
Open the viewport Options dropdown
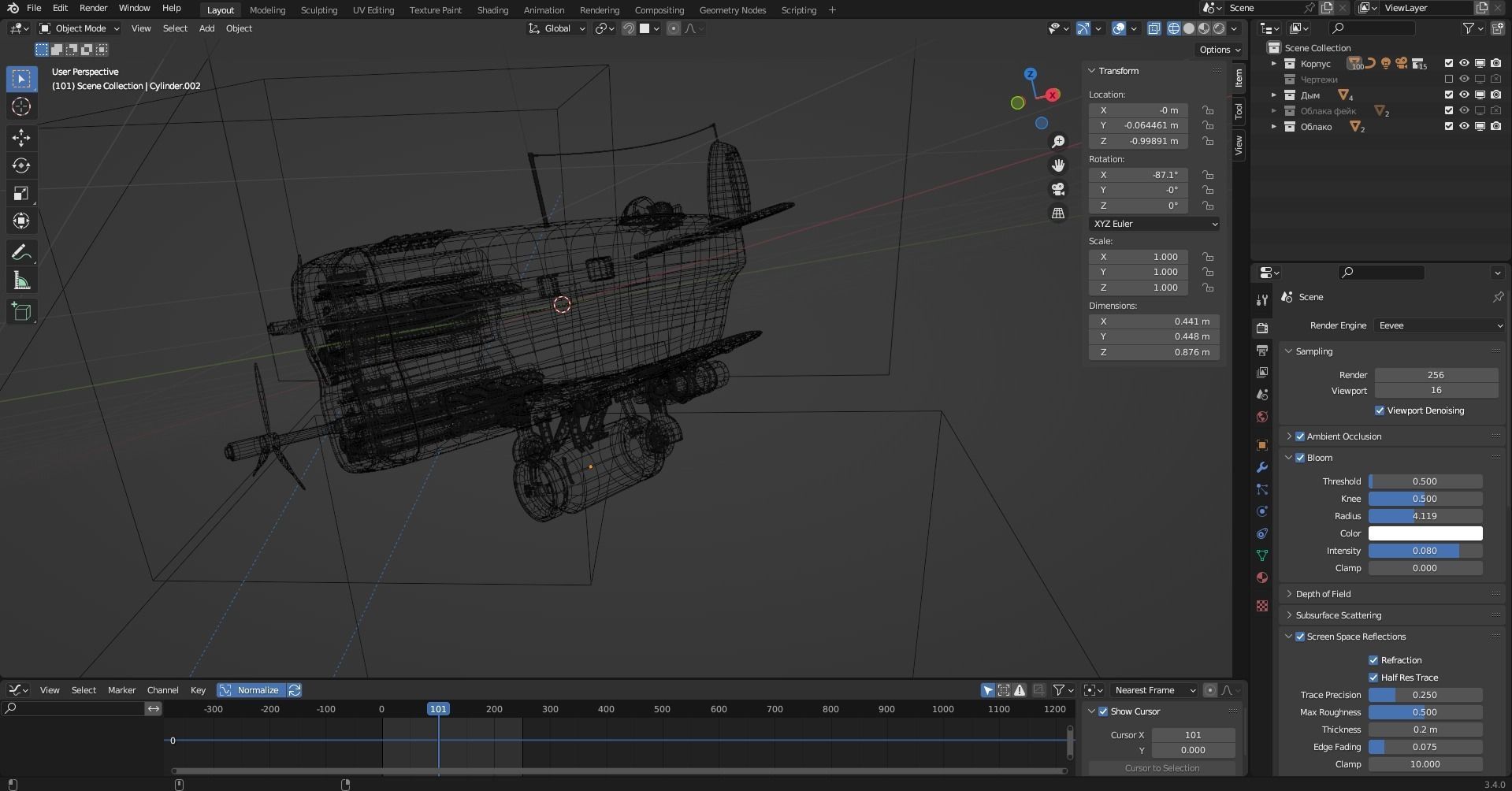[1220, 50]
